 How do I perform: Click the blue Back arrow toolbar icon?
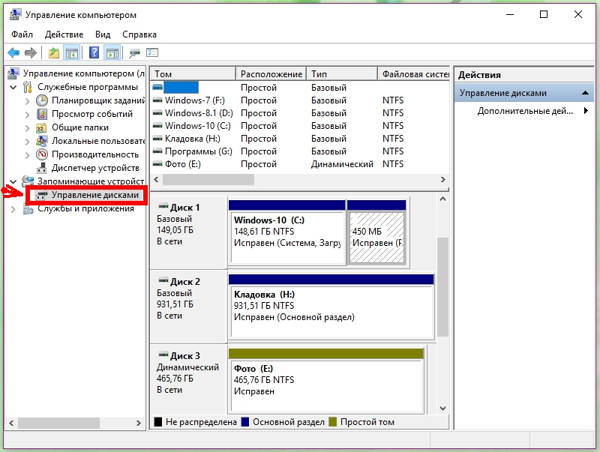click(14, 53)
